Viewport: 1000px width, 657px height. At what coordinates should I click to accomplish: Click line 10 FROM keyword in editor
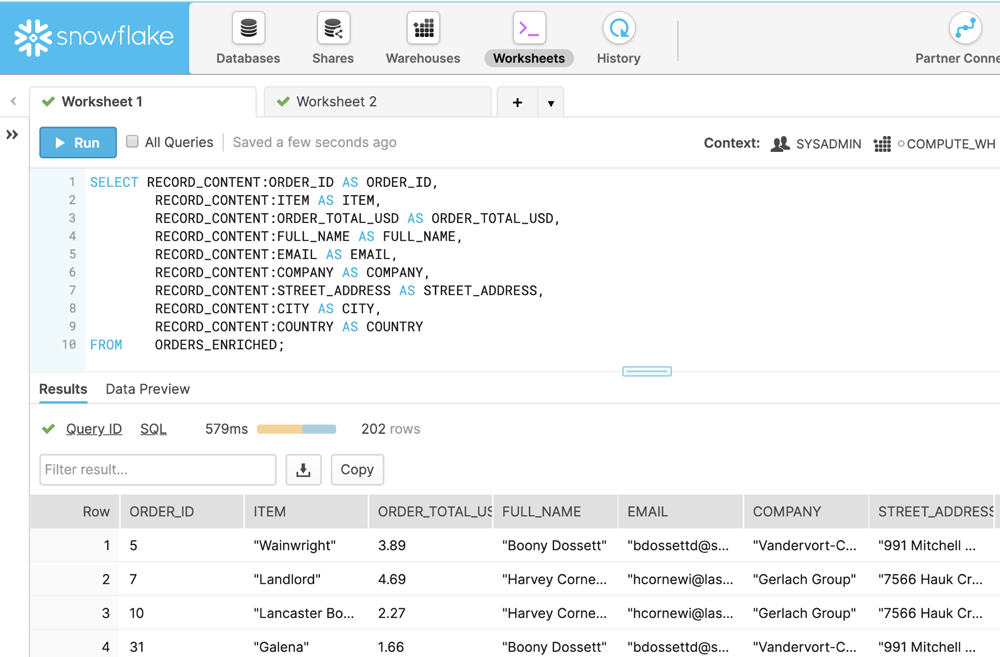click(106, 344)
